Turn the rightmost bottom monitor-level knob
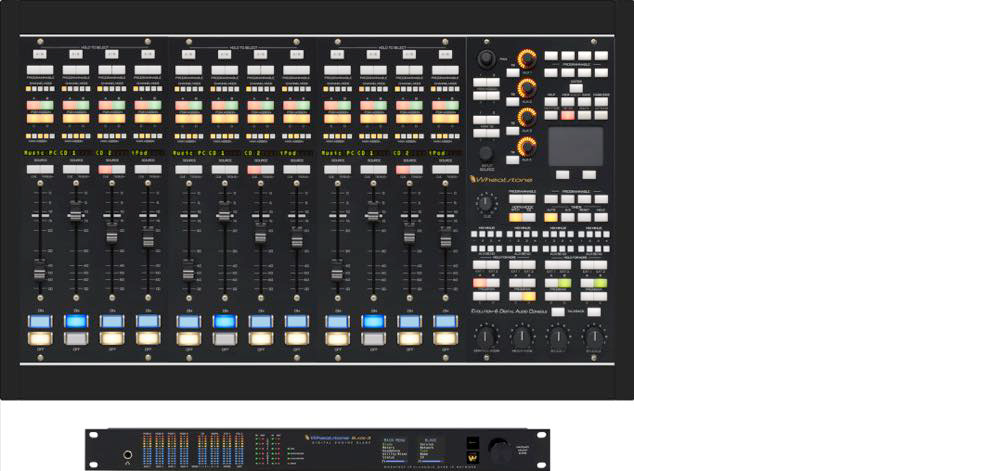This screenshot has height=471, width=1000. (x=594, y=337)
